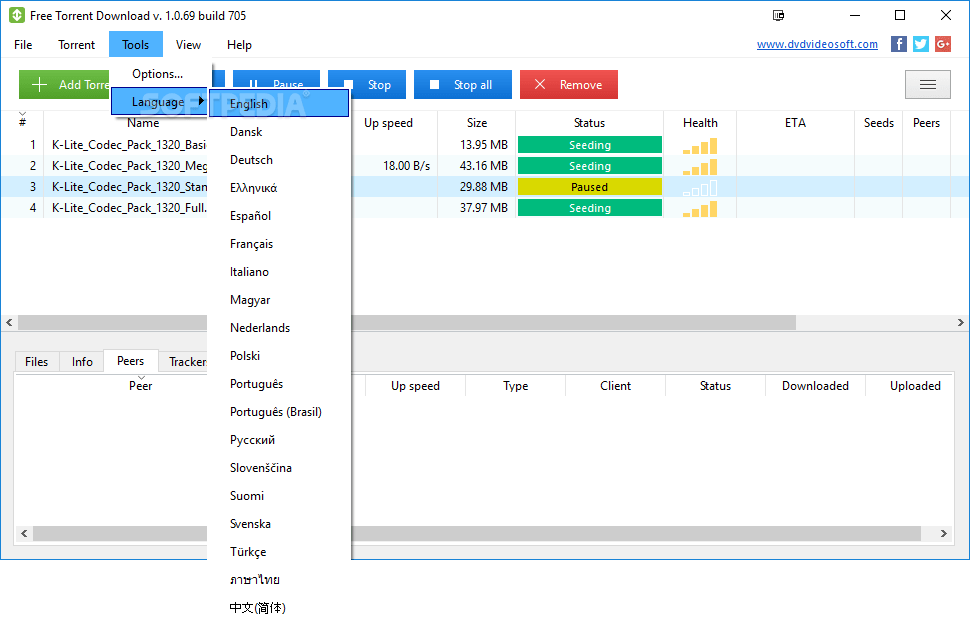This screenshot has height=623, width=970.
Task: Click the app logo in title bar
Action: (17, 15)
